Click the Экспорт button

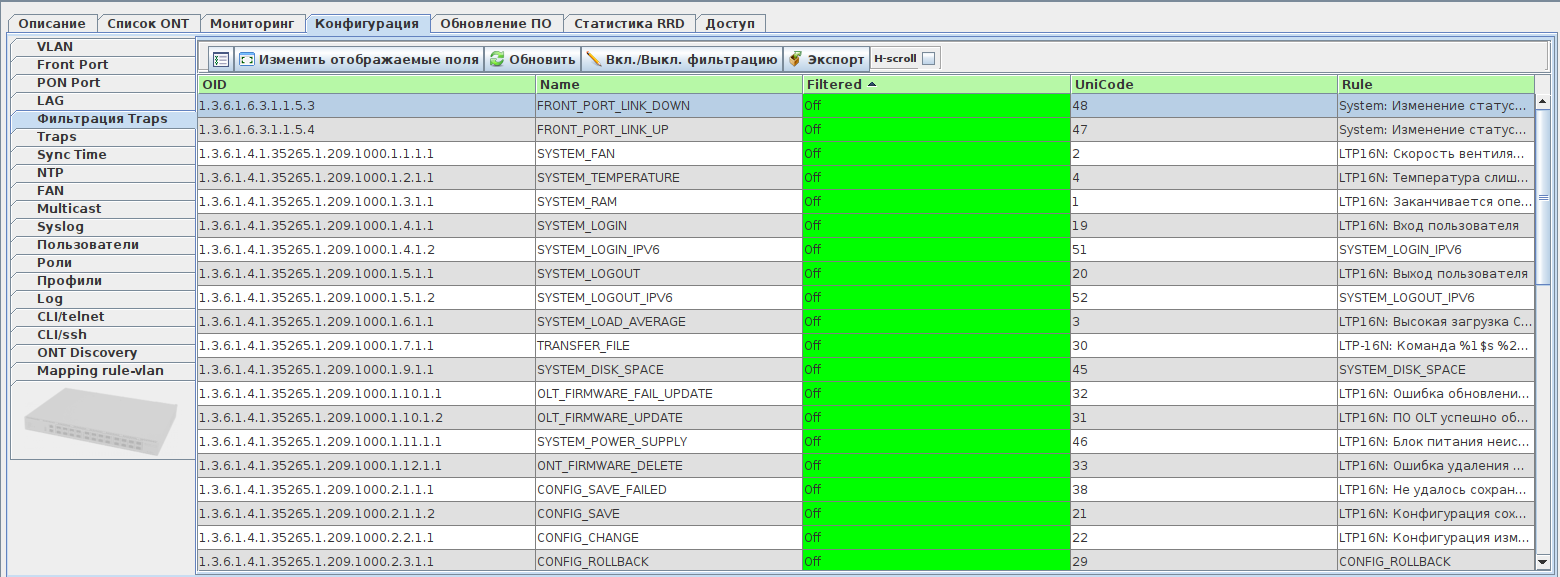point(826,59)
